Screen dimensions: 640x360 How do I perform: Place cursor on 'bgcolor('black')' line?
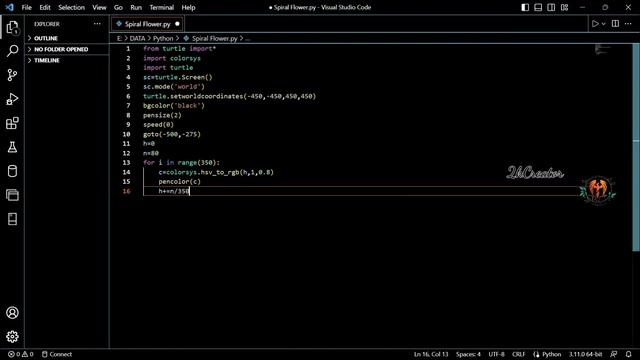click(174, 106)
